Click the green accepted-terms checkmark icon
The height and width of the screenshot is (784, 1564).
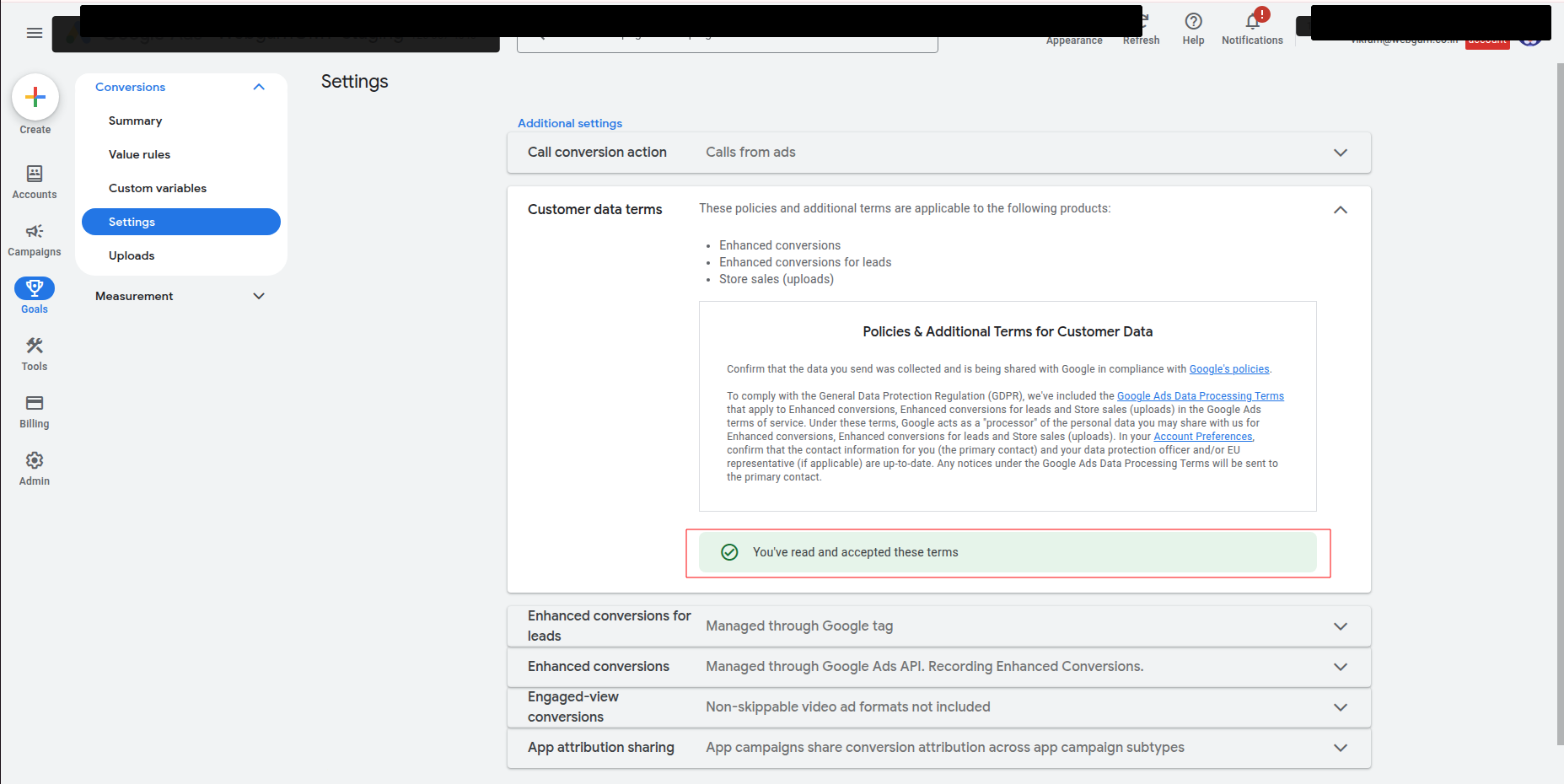[x=730, y=552]
